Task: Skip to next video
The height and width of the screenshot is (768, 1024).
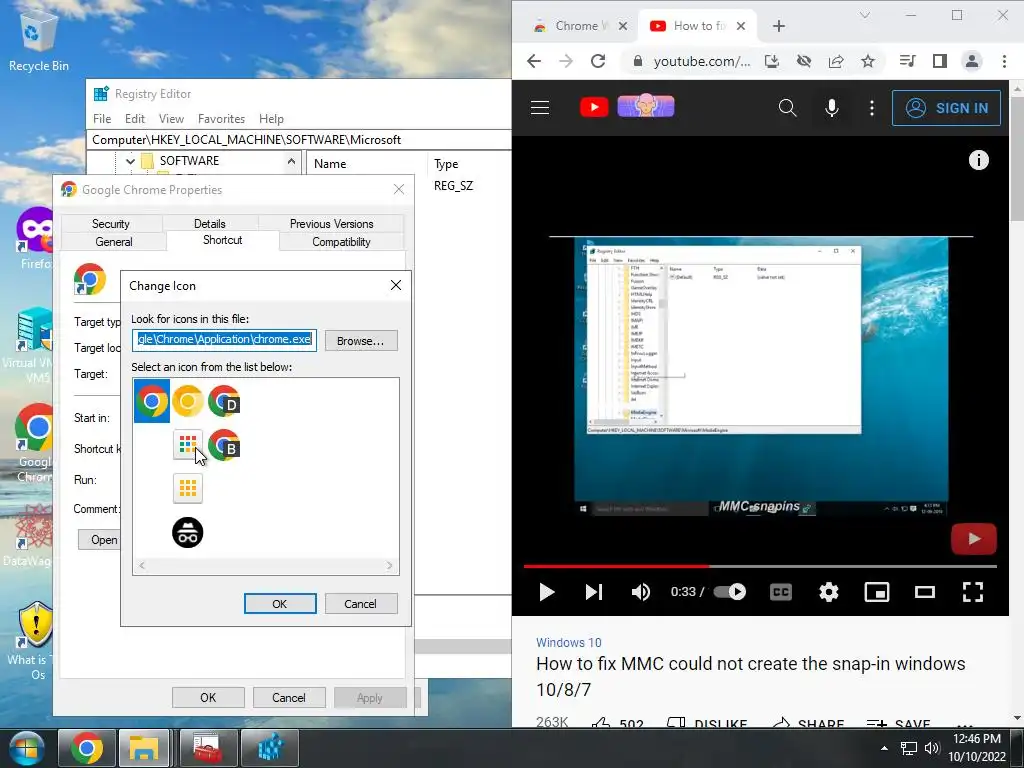Action: [593, 592]
